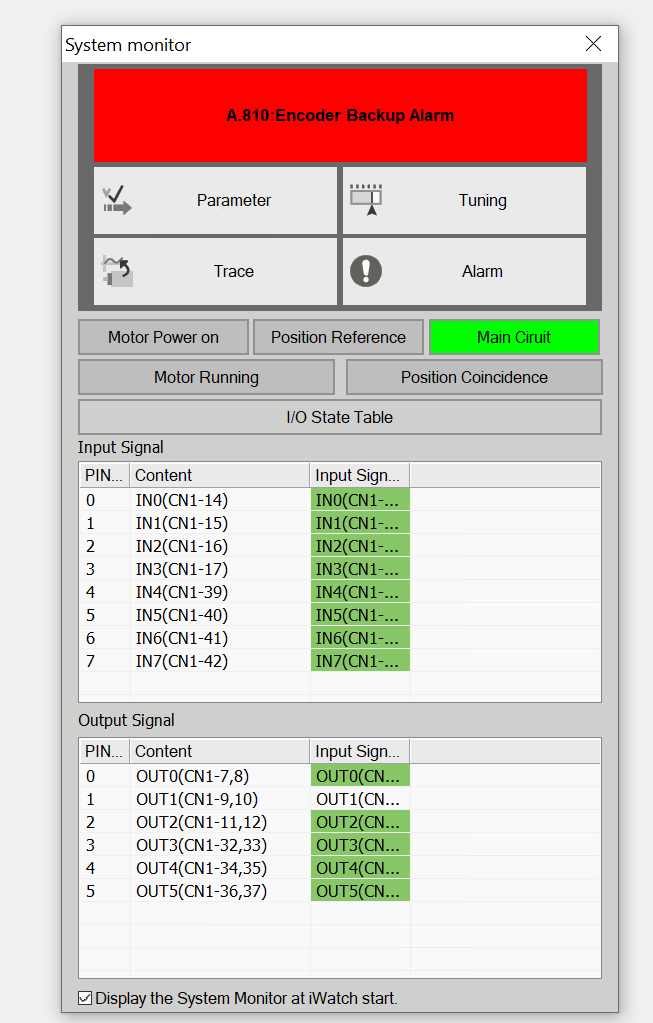Click the Input Signal Content column header
The image size is (653, 1023).
click(x=219, y=475)
